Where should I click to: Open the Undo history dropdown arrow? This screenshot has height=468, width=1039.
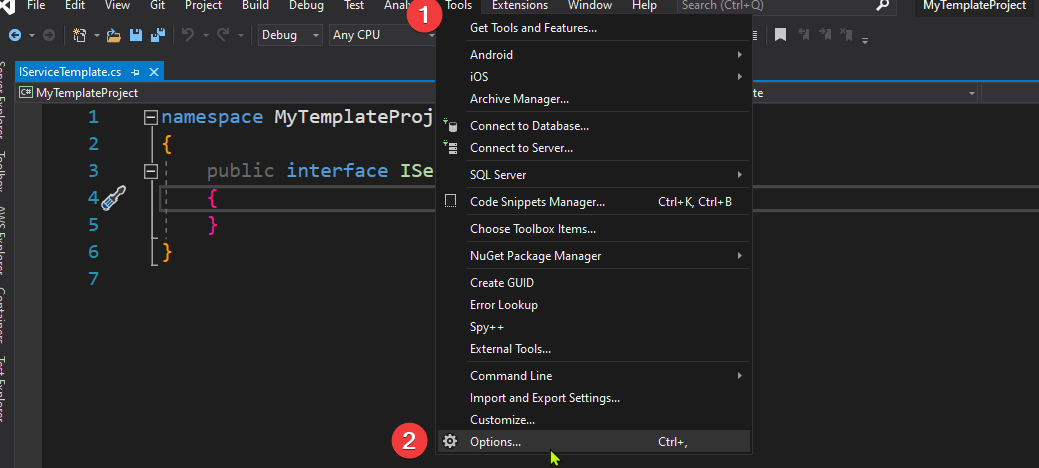[205, 35]
